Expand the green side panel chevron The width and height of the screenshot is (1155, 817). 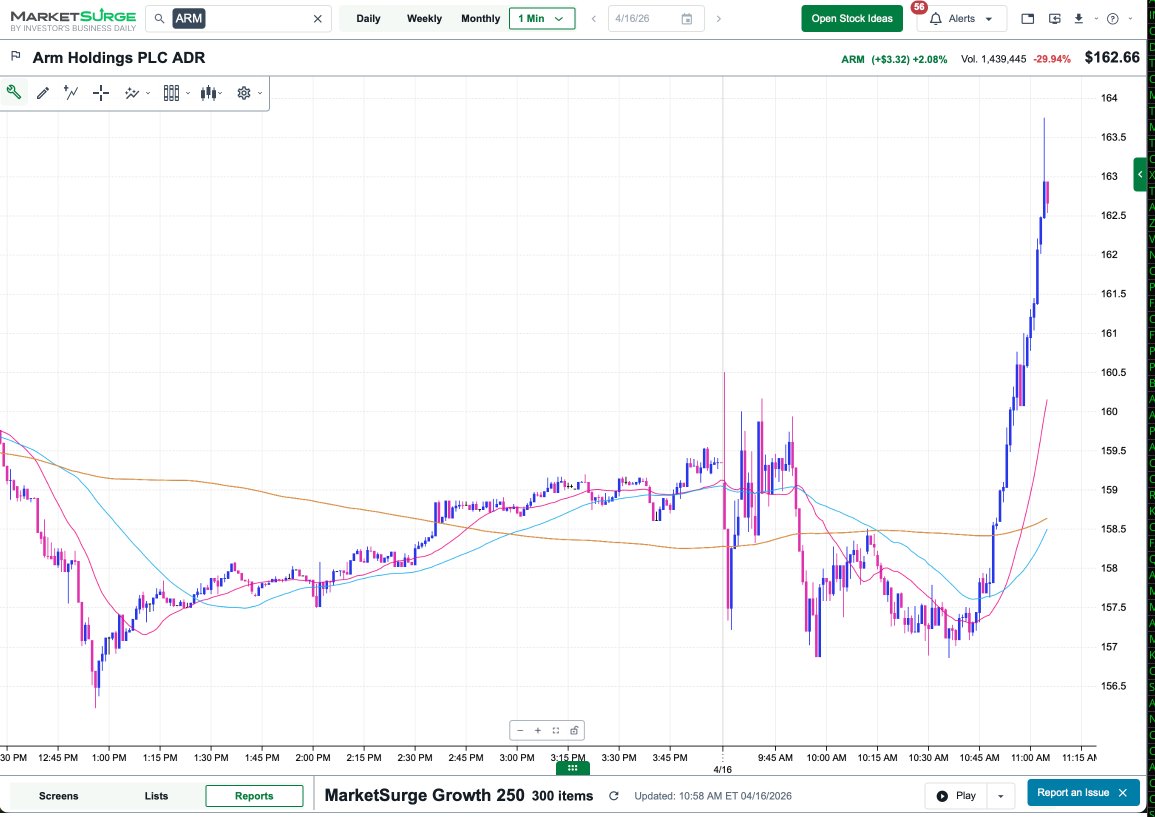point(1140,175)
